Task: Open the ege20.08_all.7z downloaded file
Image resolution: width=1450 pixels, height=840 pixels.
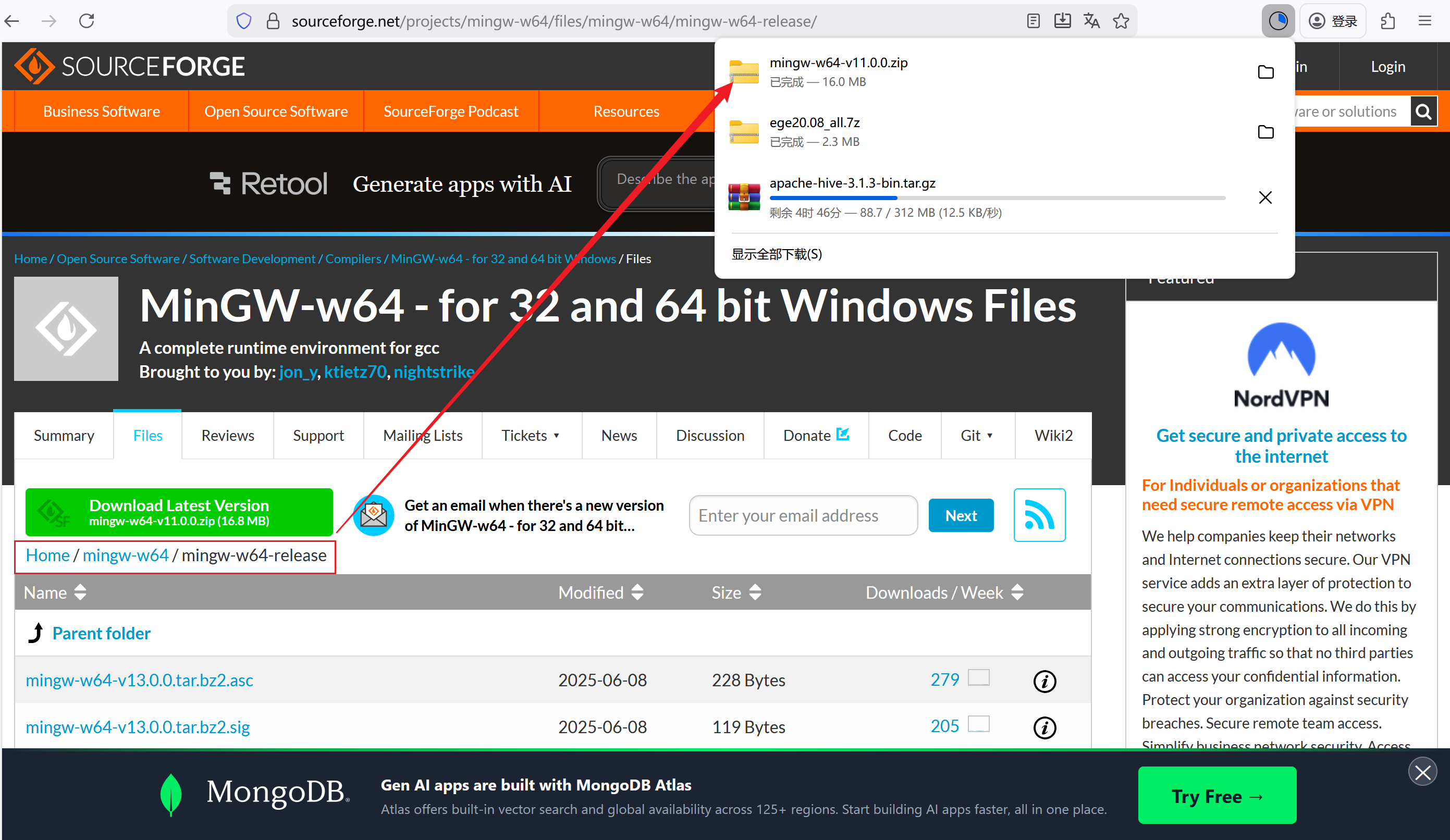Action: [x=814, y=122]
